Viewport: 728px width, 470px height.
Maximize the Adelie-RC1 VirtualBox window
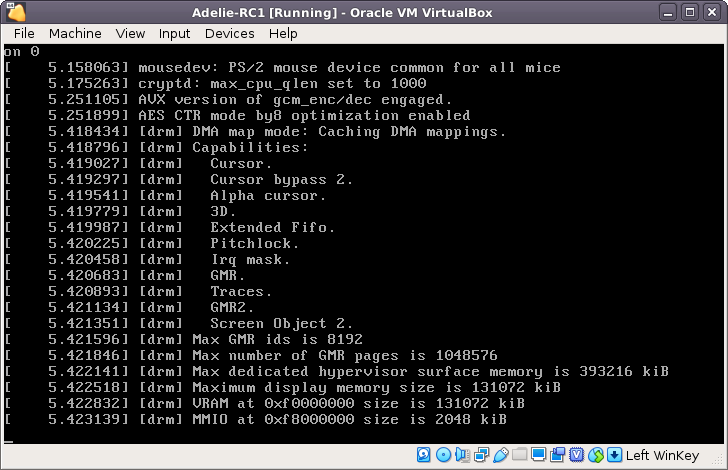coord(690,13)
